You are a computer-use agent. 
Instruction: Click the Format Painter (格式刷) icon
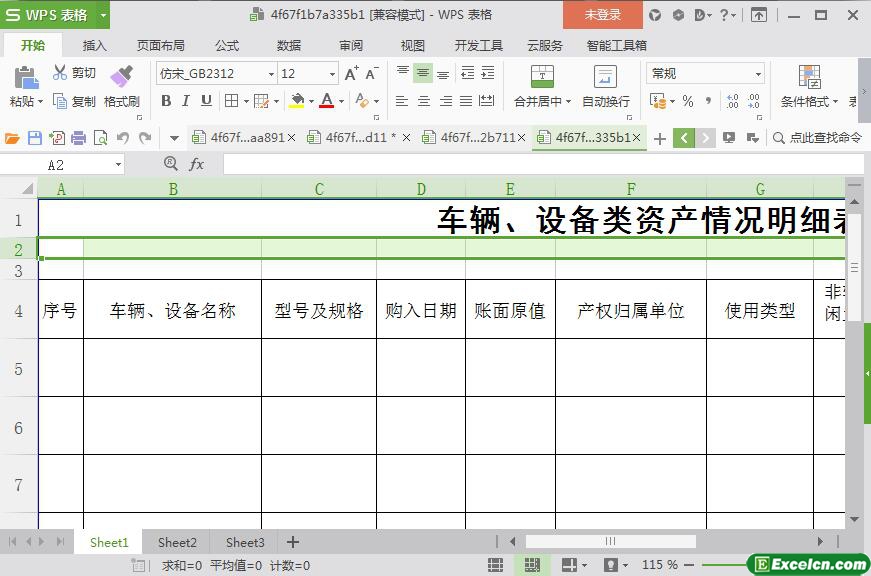tap(121, 76)
